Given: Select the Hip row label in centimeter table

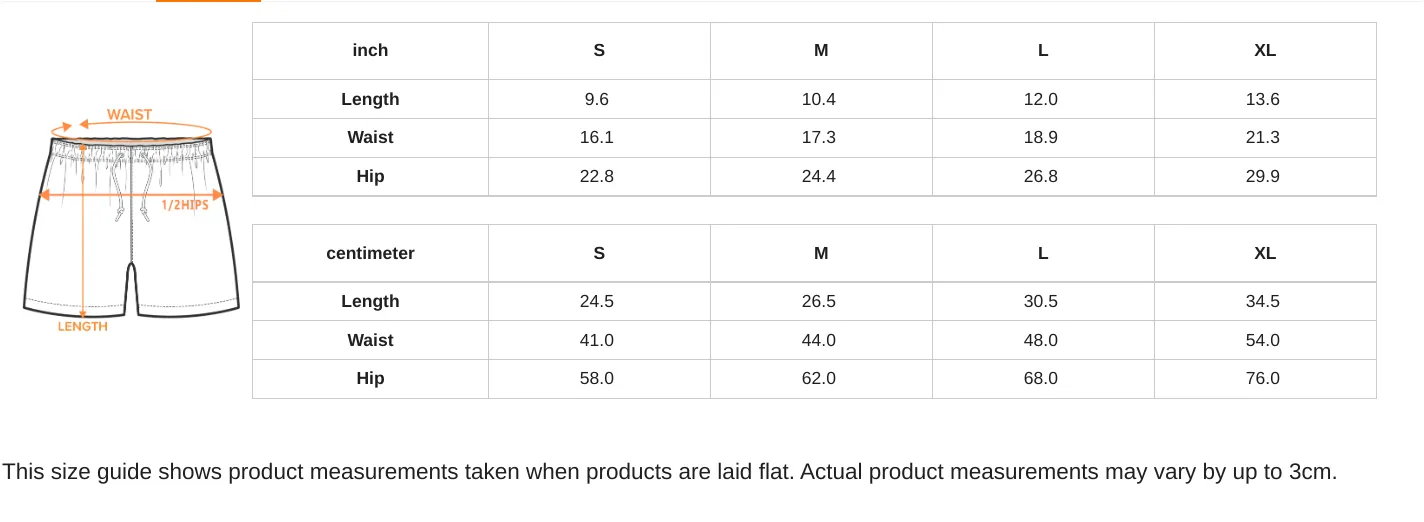Looking at the screenshot, I should (x=370, y=379).
